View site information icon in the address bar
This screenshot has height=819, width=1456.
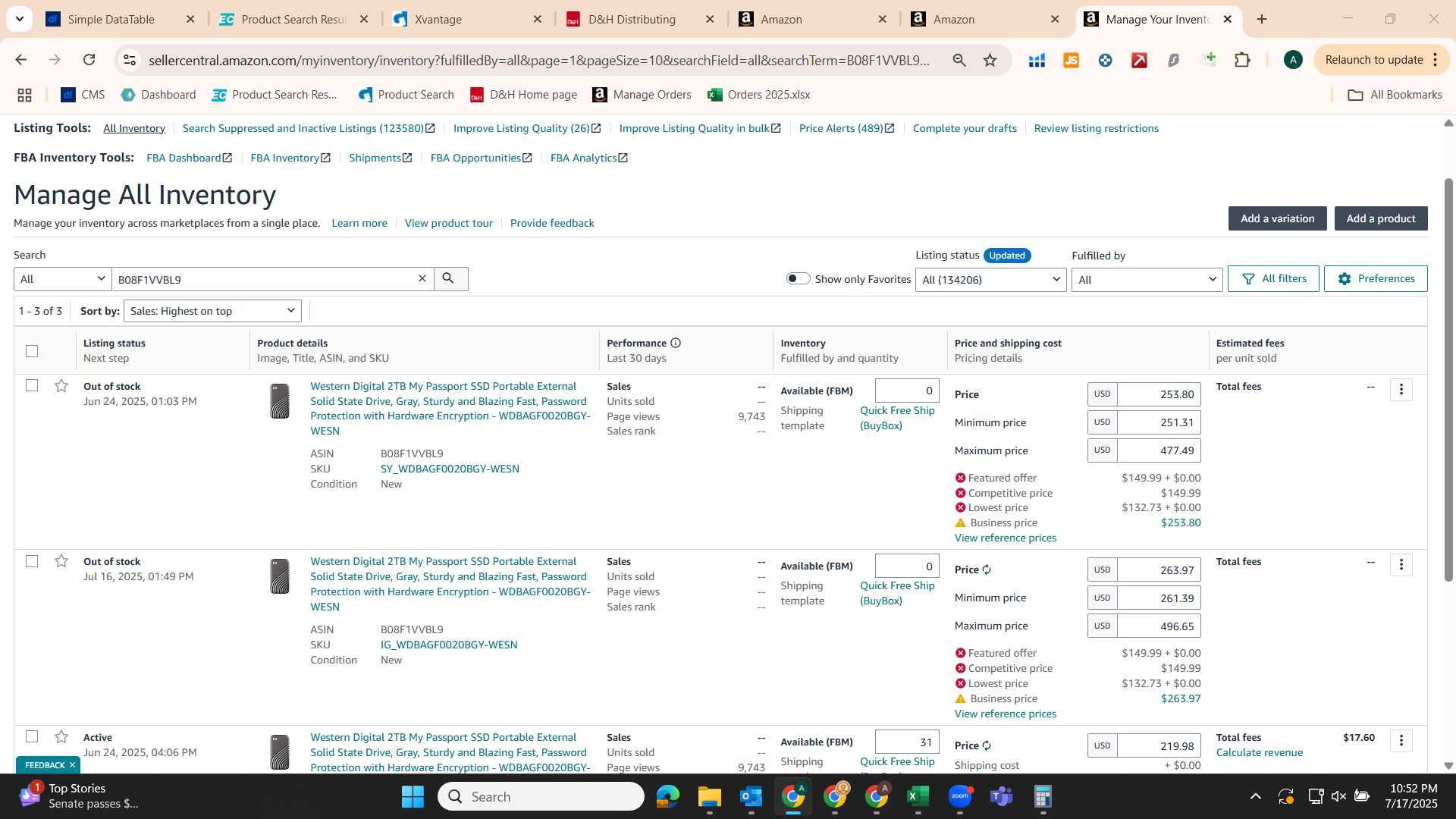pyautogui.click(x=130, y=60)
